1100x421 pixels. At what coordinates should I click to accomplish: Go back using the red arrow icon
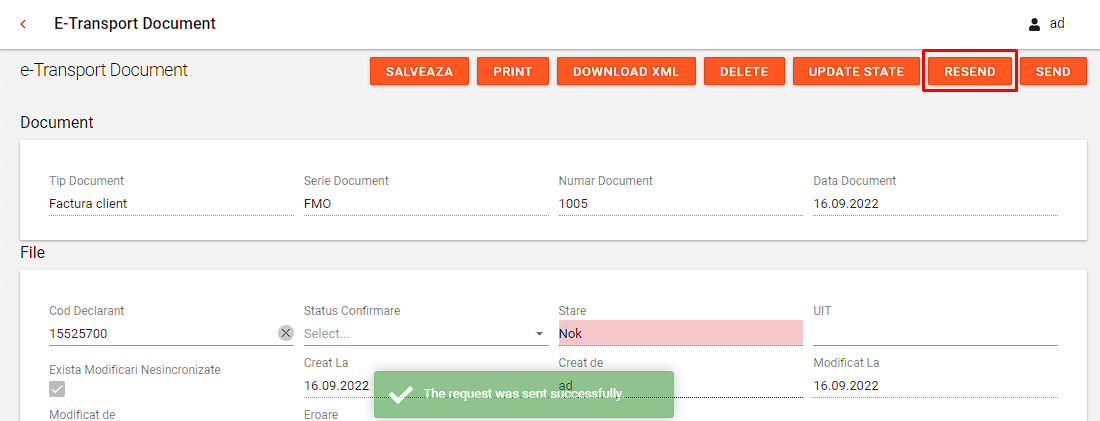click(23, 24)
